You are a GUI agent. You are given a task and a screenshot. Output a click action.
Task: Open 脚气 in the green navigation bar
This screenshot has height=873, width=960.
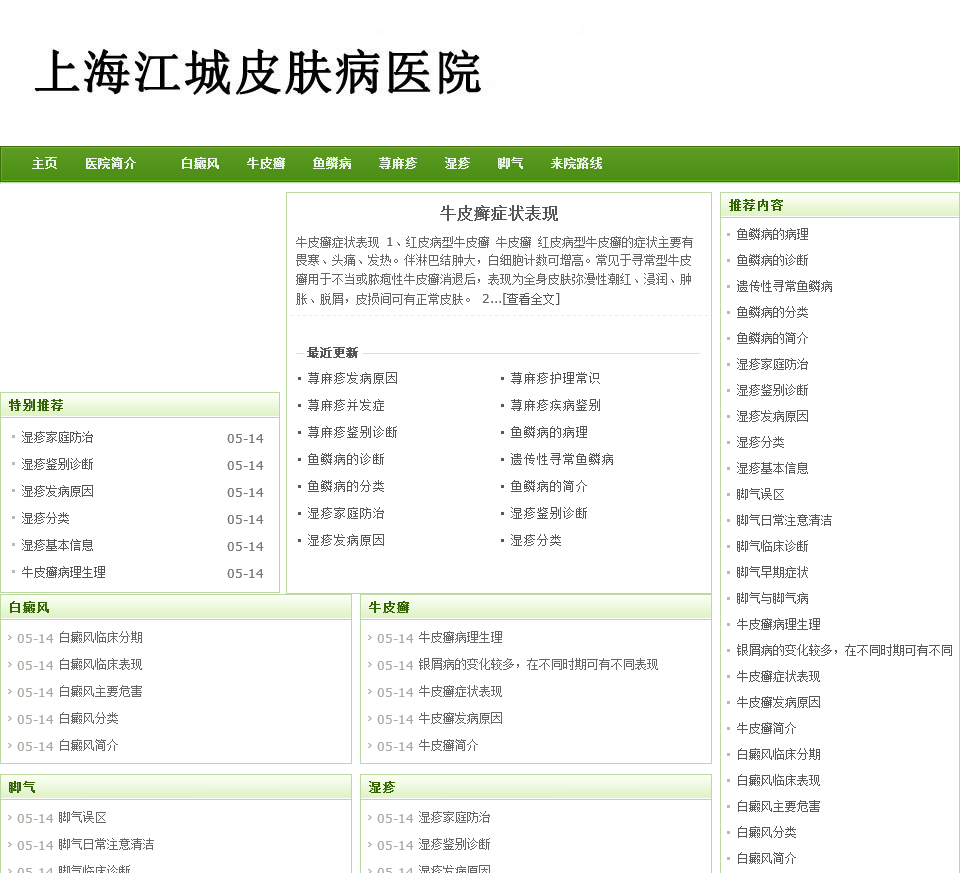(510, 163)
